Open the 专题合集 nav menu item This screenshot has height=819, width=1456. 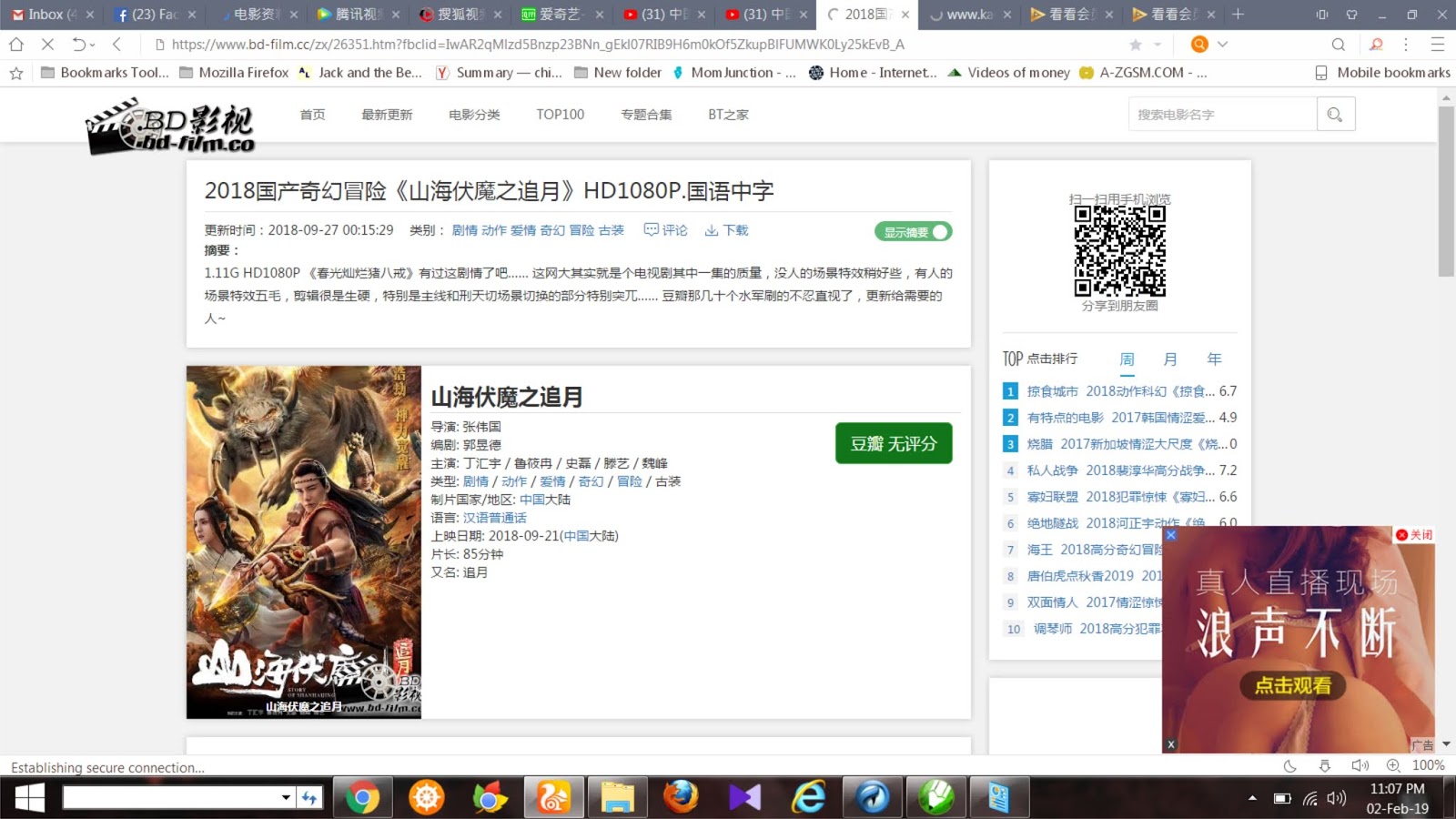pyautogui.click(x=646, y=115)
